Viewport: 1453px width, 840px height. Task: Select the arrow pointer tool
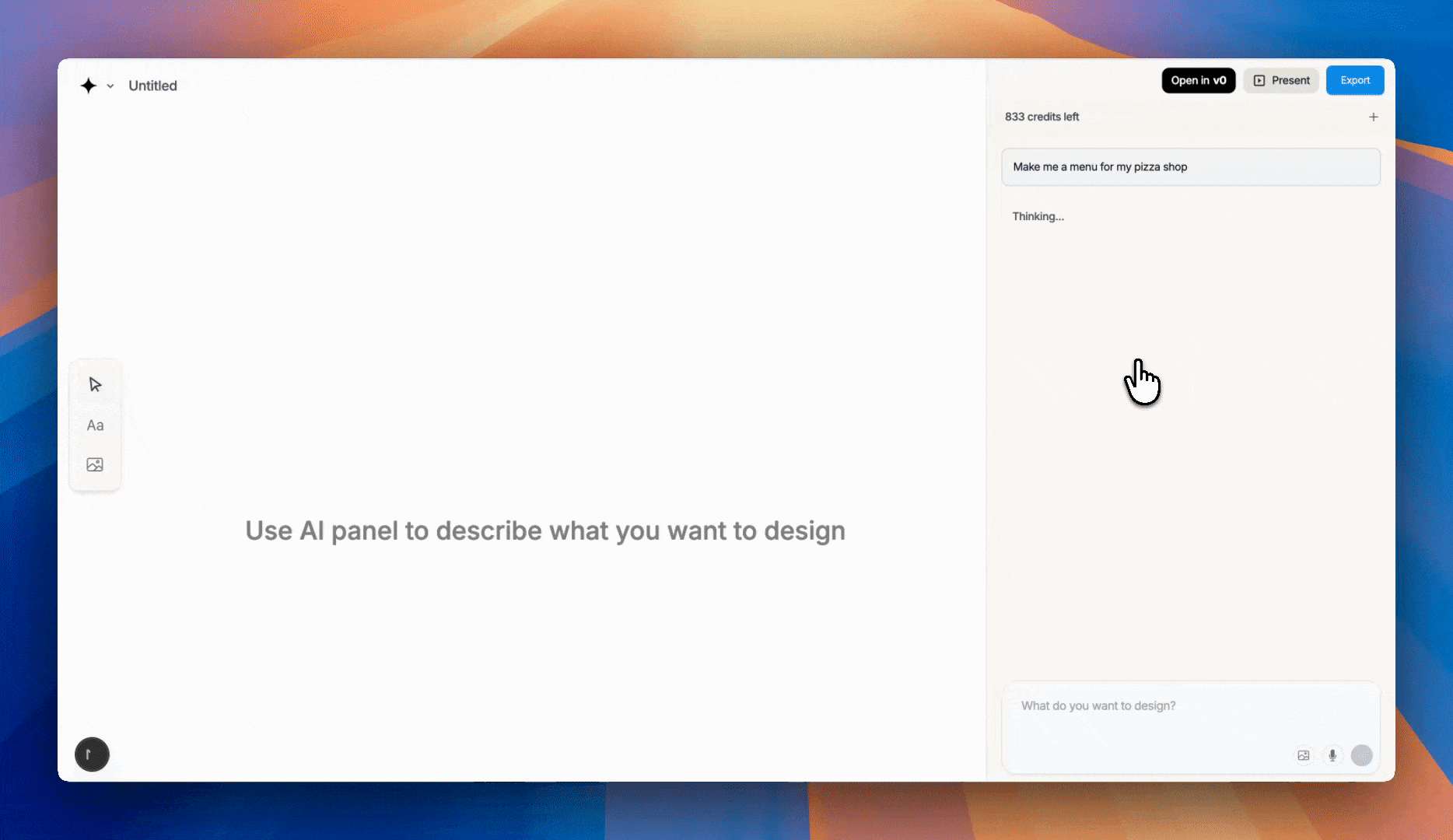click(95, 385)
